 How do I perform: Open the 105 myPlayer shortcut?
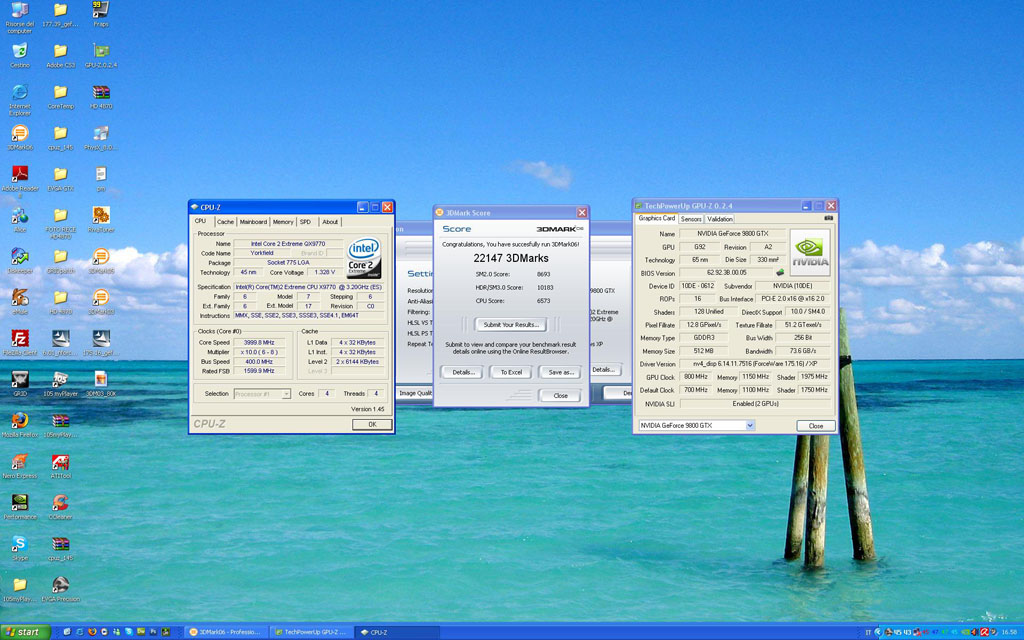tap(60, 383)
